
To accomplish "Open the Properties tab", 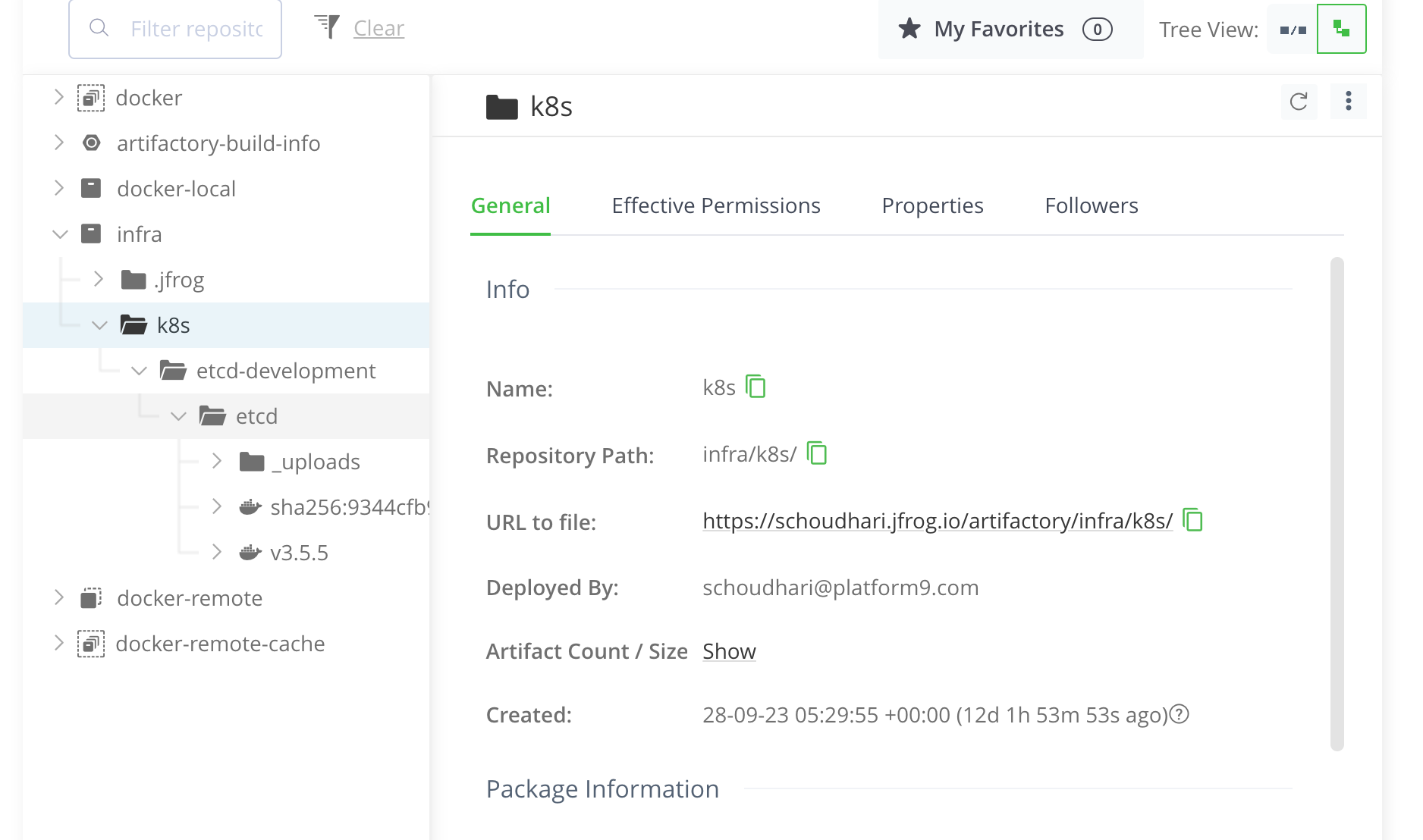I will pyautogui.click(x=932, y=205).
